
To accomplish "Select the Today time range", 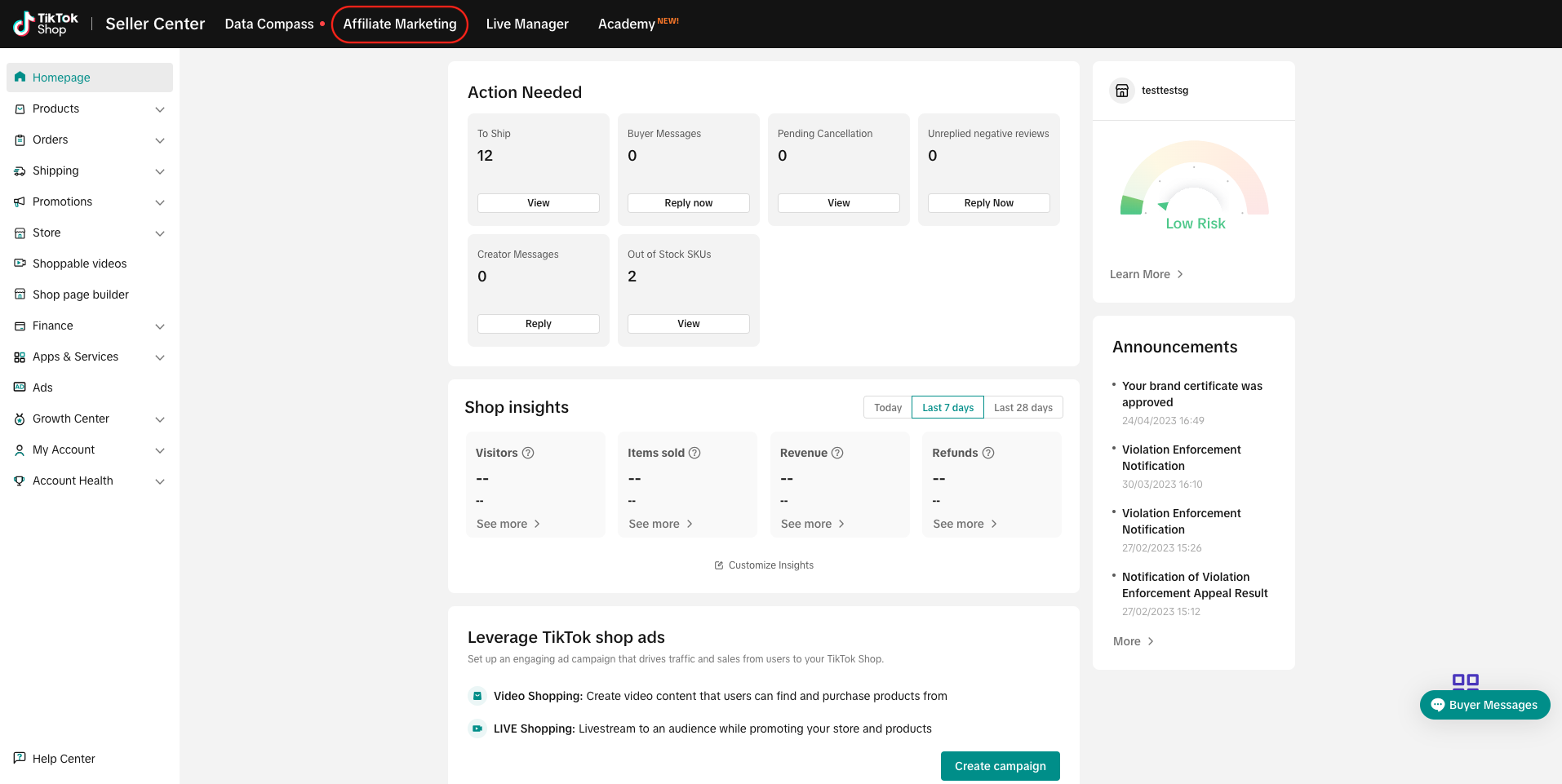I will [x=888, y=408].
